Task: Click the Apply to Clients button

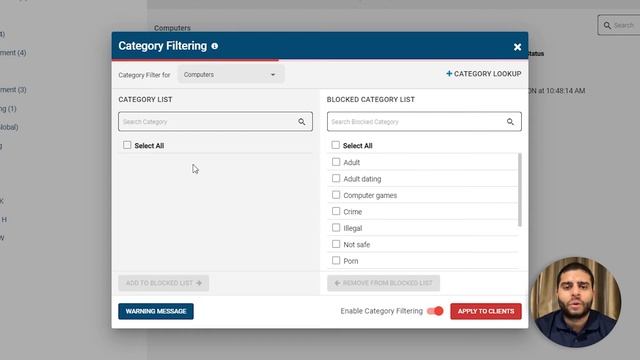Action: pyautogui.click(x=486, y=311)
